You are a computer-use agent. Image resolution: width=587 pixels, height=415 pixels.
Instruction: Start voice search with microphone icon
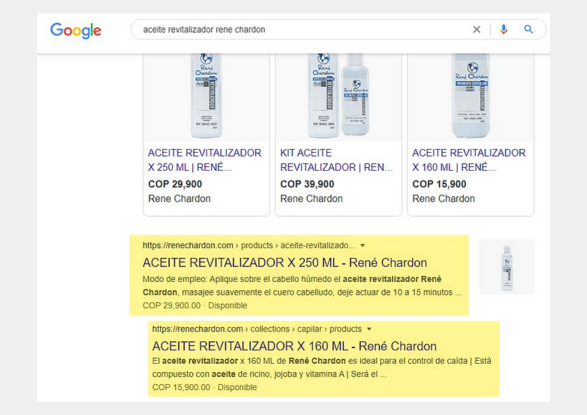pos(504,30)
